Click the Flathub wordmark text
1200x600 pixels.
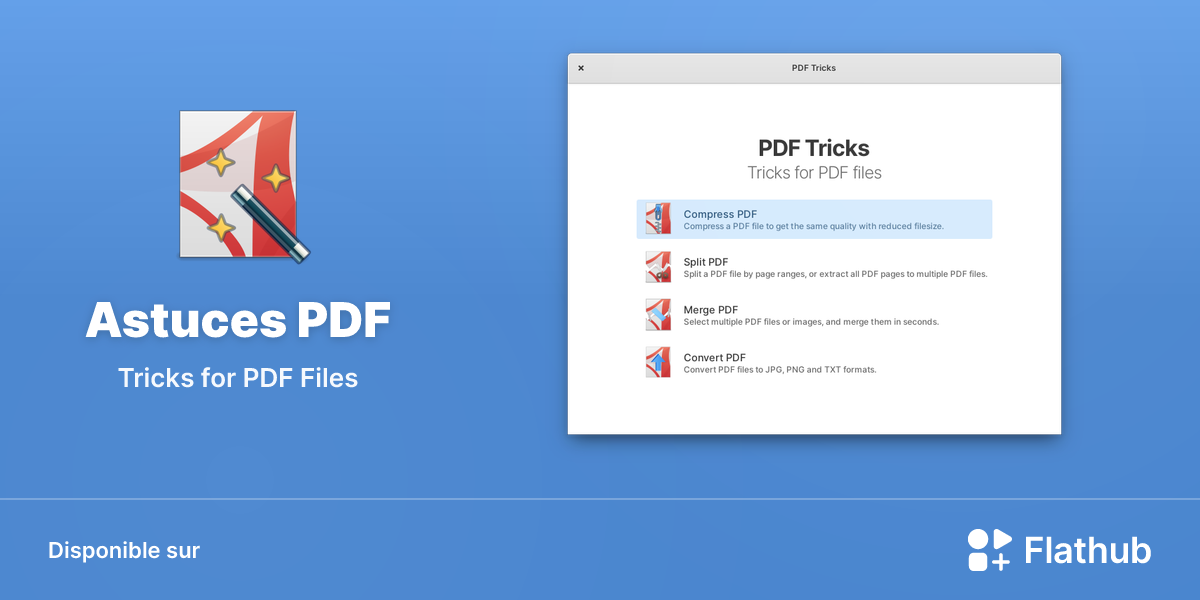pyautogui.click(x=1088, y=550)
